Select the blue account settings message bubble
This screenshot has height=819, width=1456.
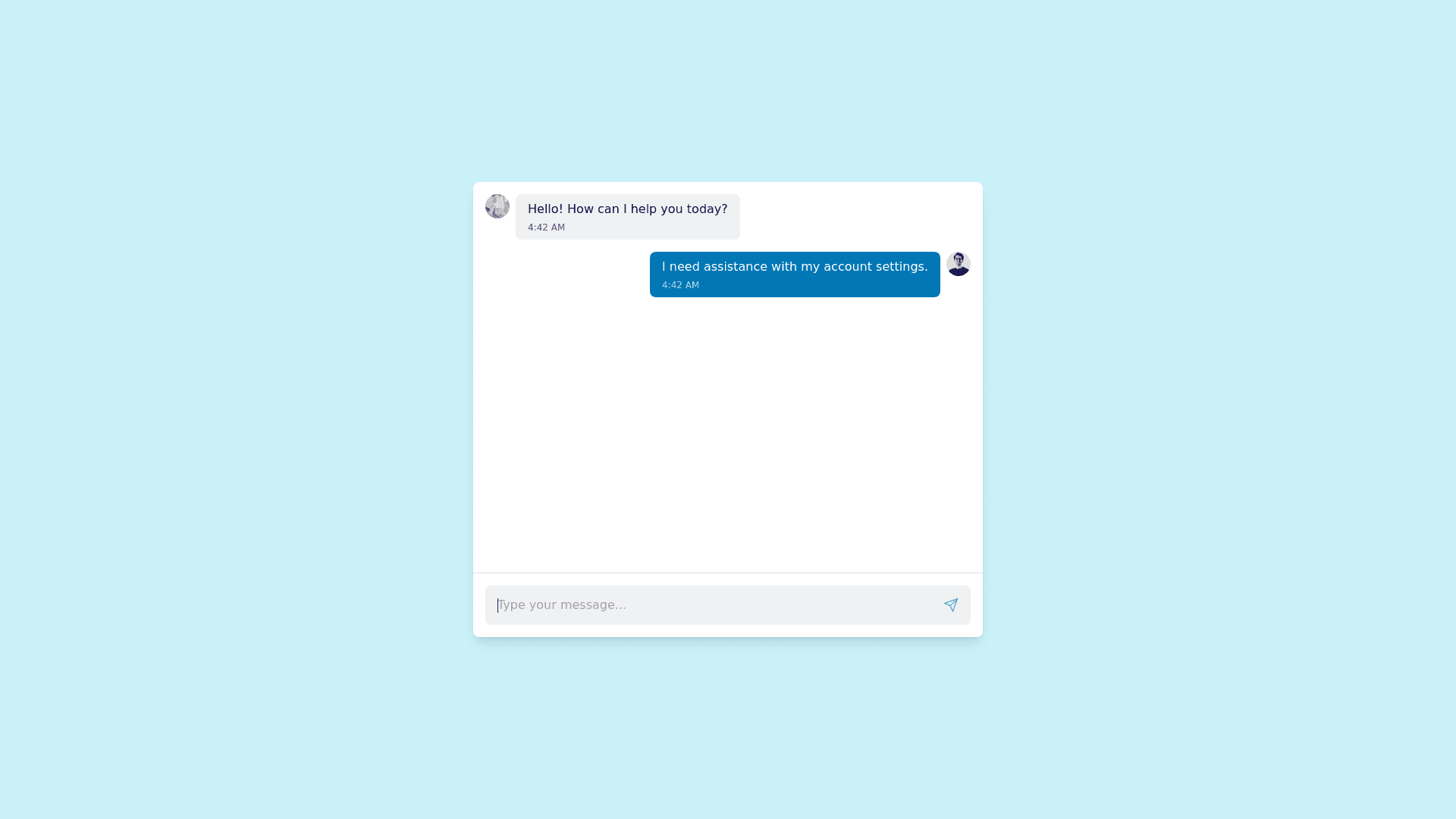(x=795, y=275)
